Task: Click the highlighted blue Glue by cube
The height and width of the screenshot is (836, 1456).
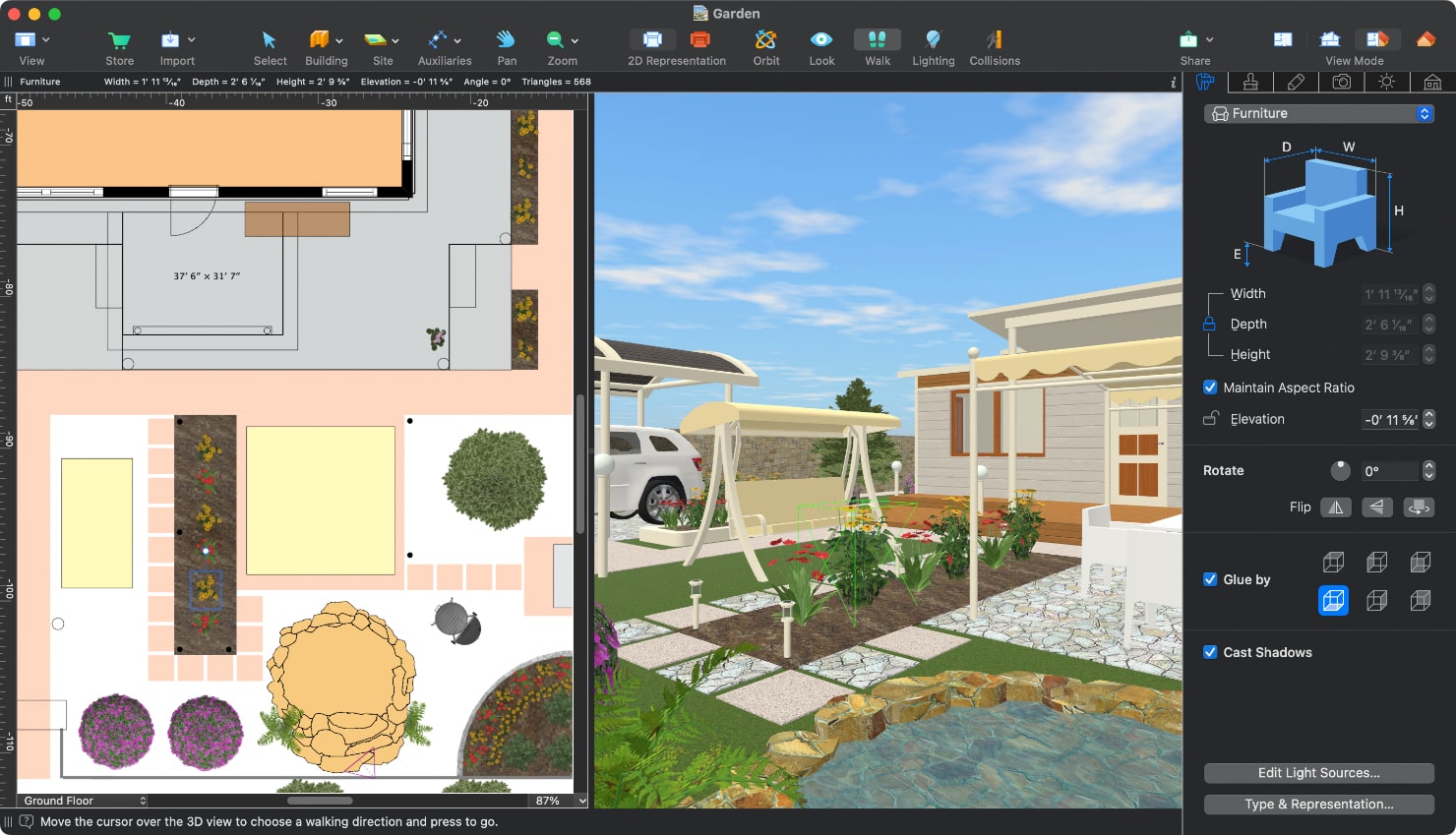Action: tap(1333, 600)
